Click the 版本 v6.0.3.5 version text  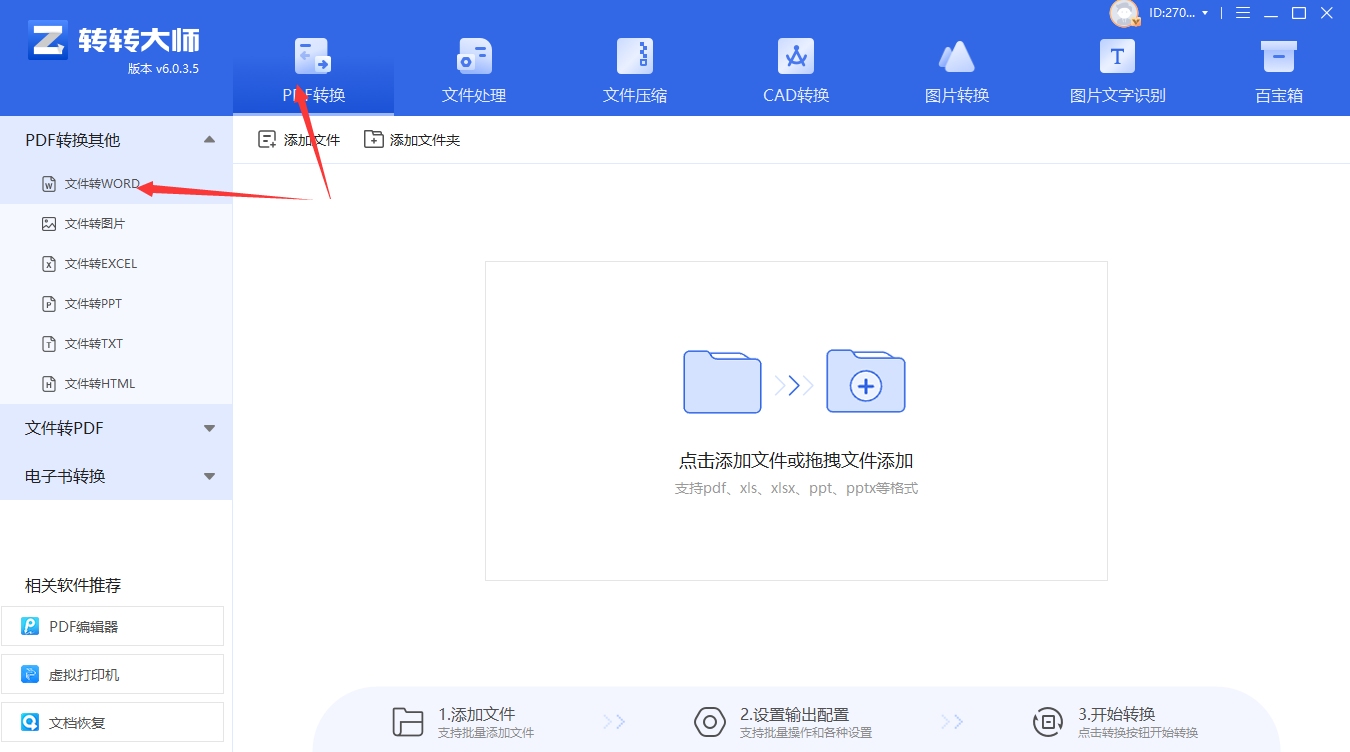coord(163,69)
